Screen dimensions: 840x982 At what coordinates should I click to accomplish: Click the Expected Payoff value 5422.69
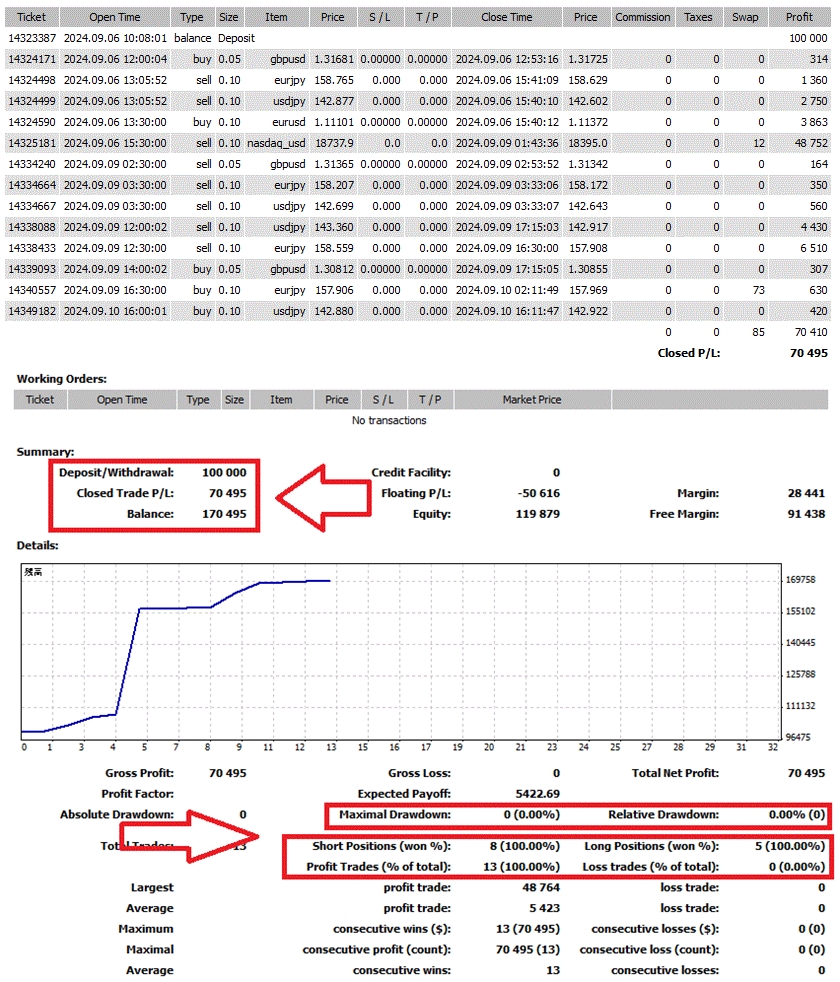pos(537,794)
